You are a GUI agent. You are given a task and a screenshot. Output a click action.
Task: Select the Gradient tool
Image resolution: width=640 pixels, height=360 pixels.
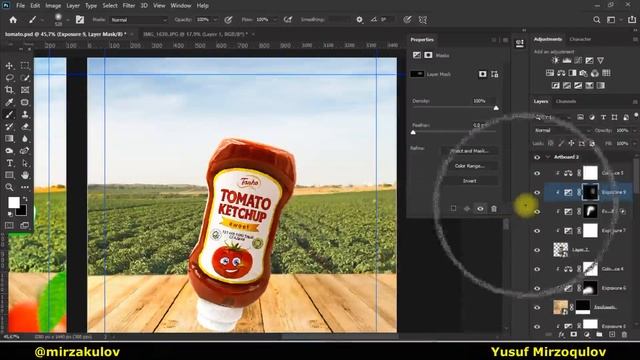[9, 139]
